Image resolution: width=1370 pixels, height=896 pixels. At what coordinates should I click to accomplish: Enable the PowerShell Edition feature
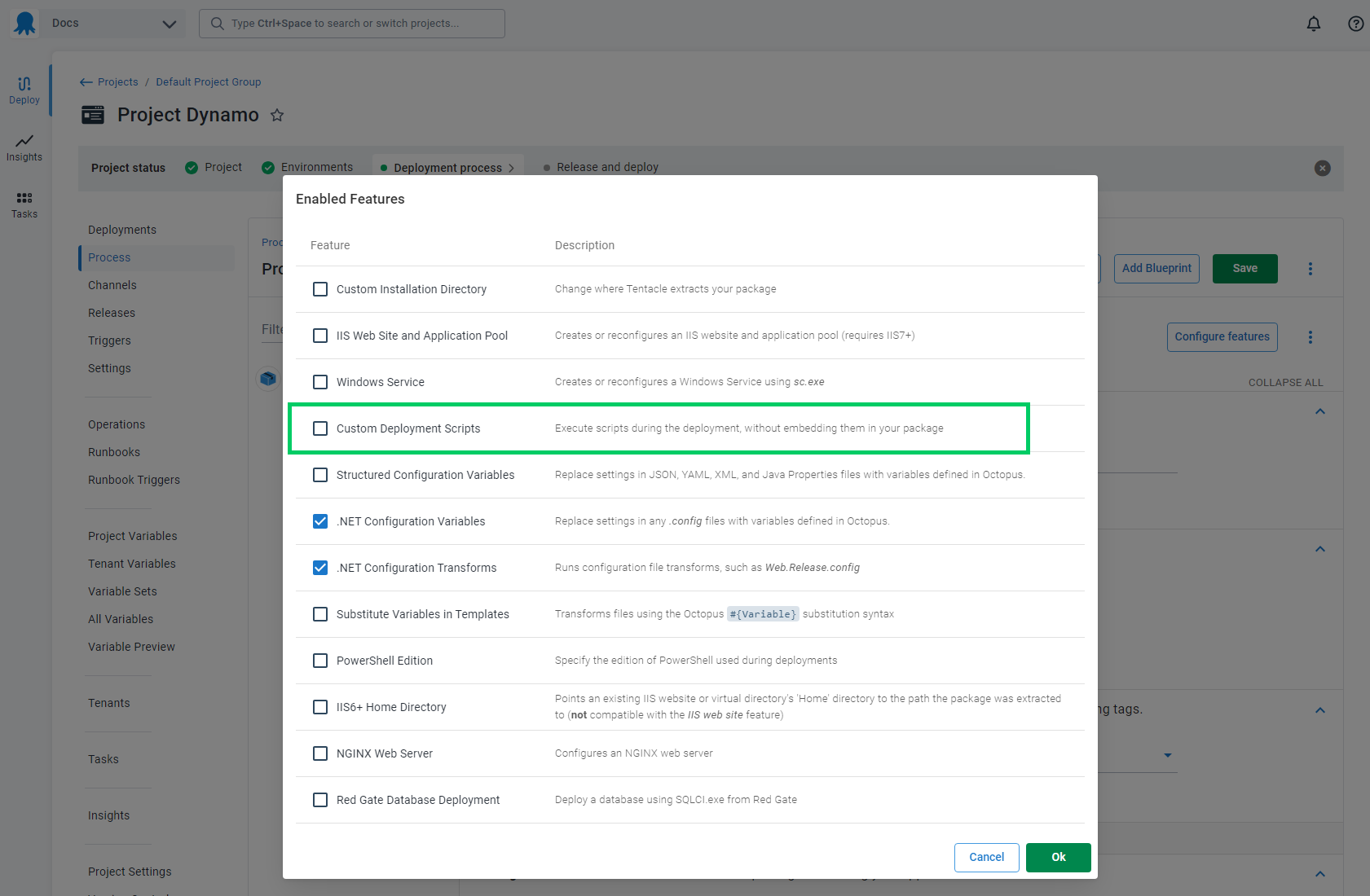pyautogui.click(x=320, y=661)
